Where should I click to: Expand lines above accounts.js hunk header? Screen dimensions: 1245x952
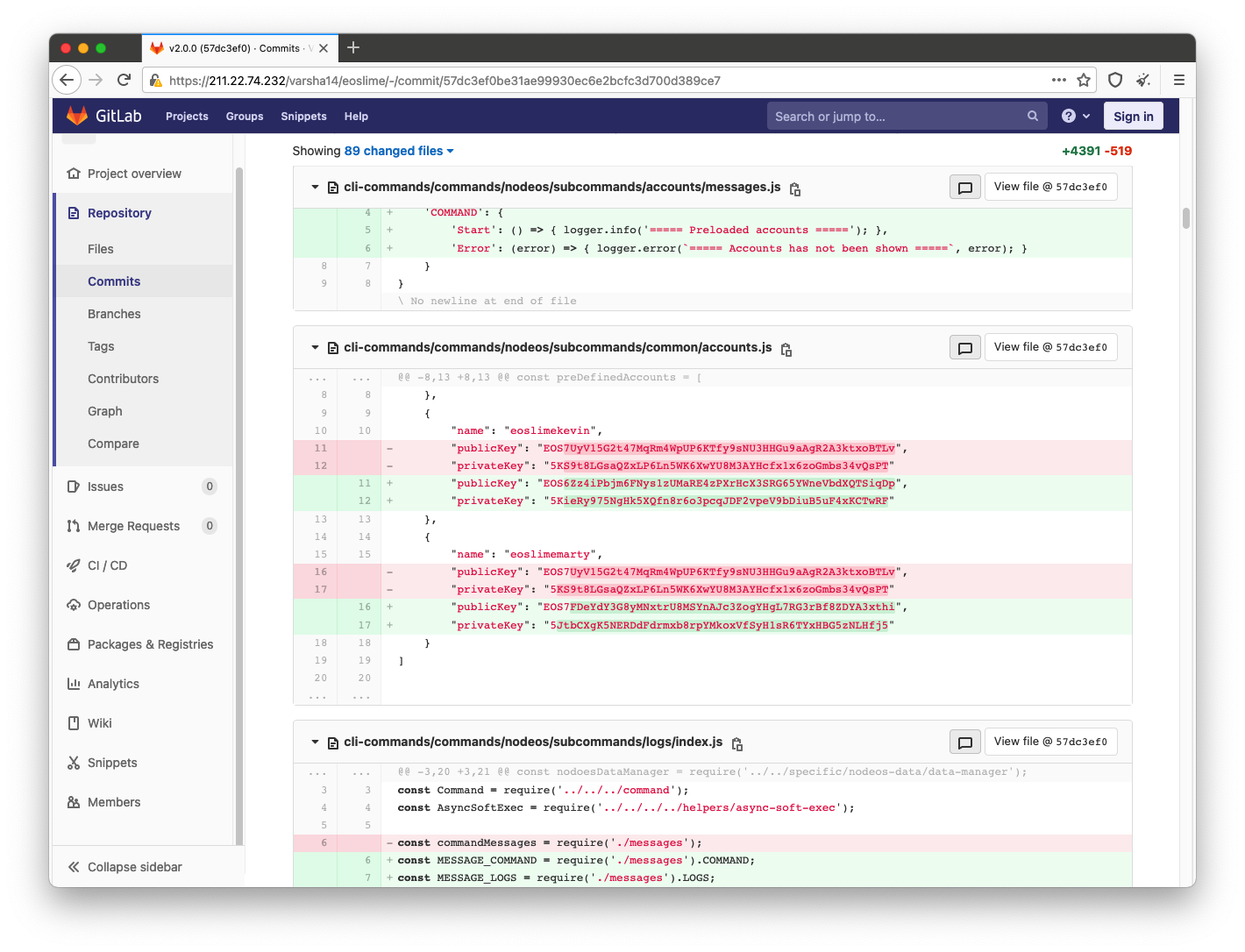click(x=338, y=378)
